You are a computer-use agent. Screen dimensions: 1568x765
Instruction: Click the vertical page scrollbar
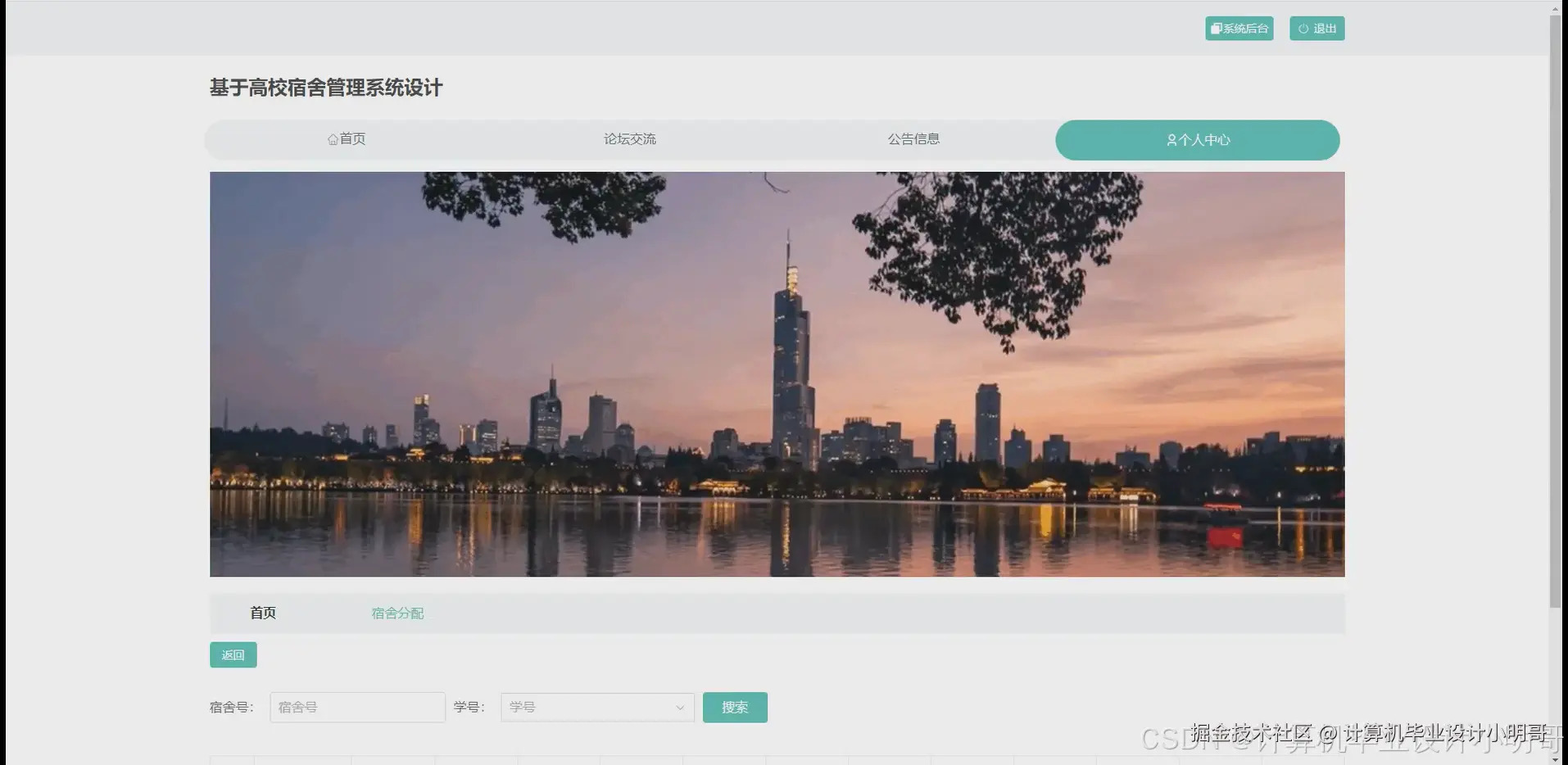1555,311
